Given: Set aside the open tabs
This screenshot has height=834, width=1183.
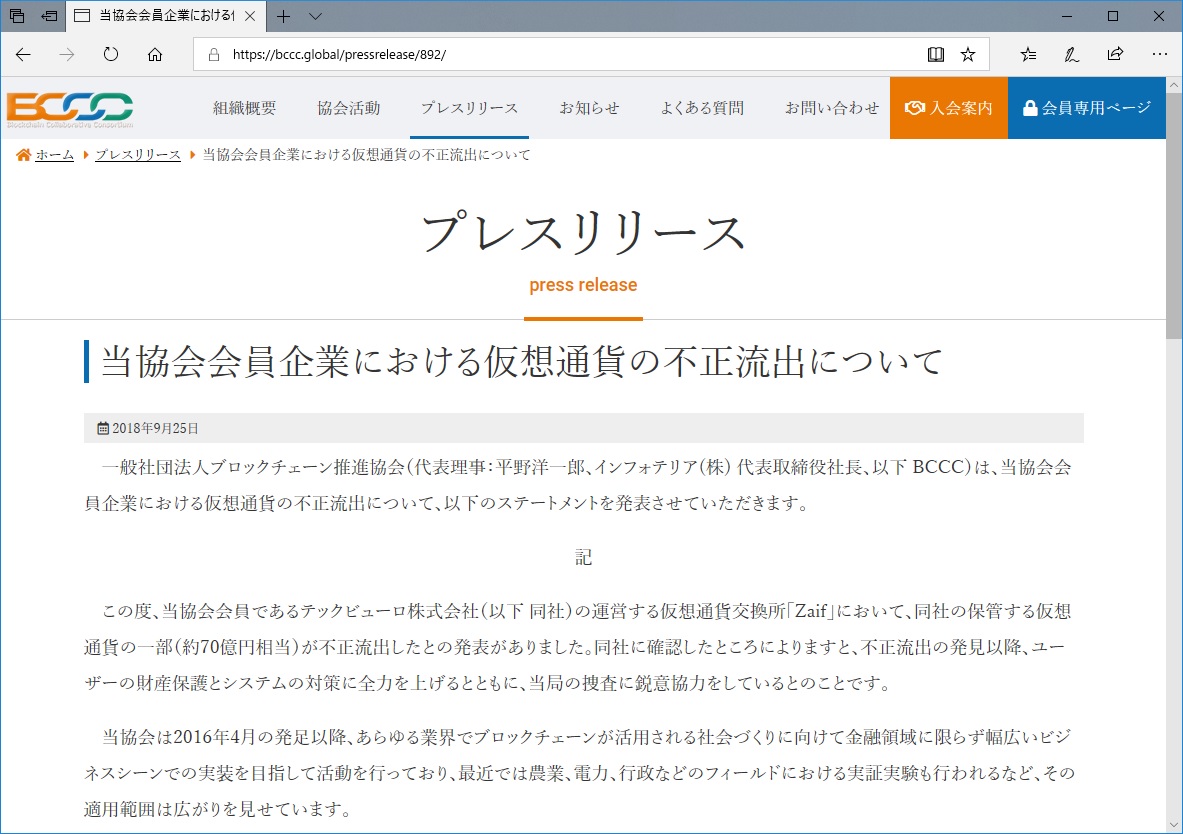Looking at the screenshot, I should click(x=16, y=16).
